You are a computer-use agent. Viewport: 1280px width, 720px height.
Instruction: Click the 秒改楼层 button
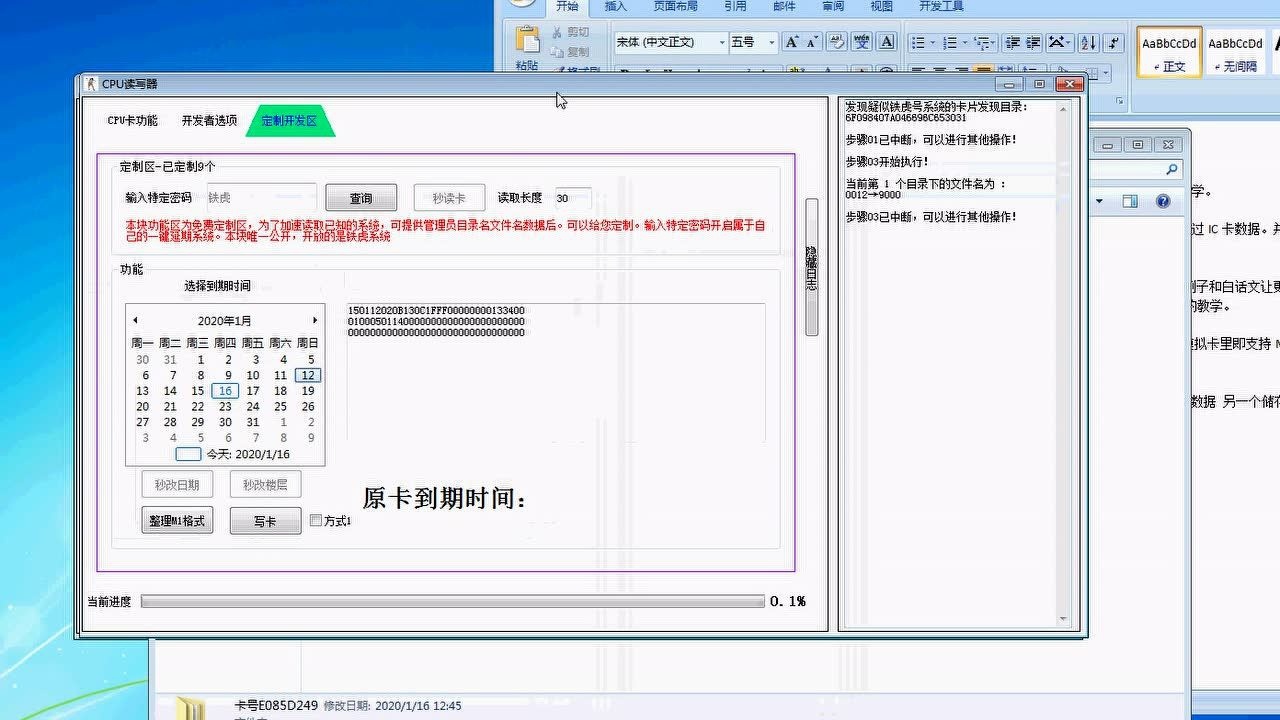[265, 485]
